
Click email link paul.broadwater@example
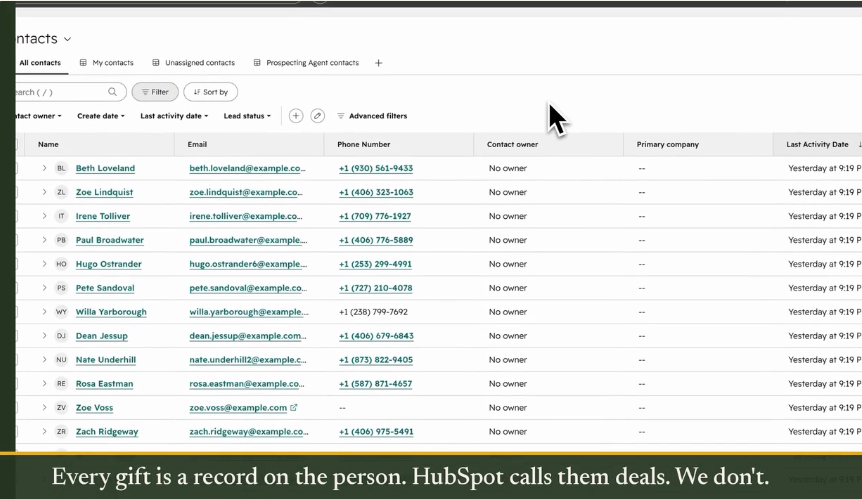click(x=248, y=240)
